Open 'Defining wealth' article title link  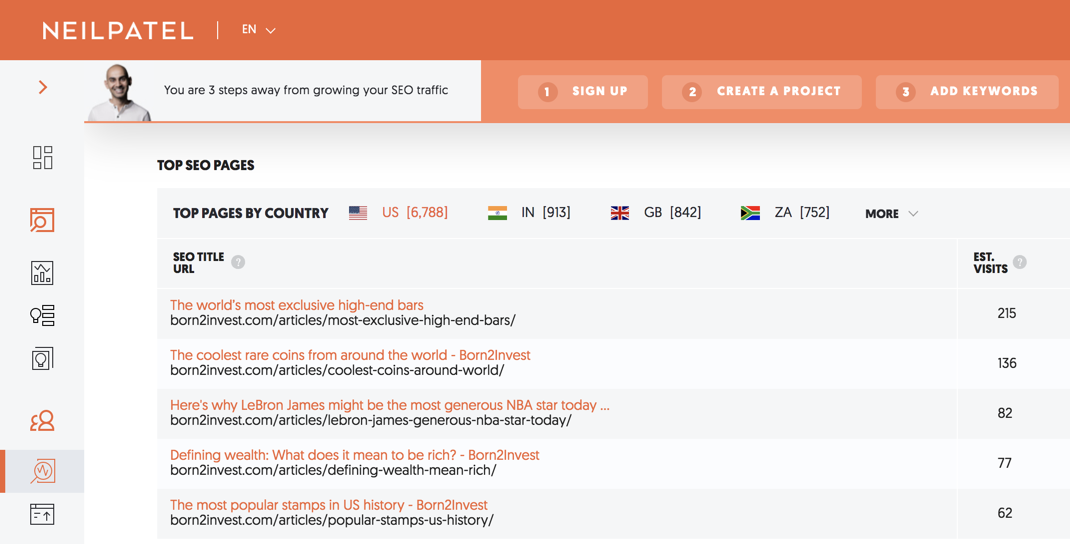(x=355, y=455)
